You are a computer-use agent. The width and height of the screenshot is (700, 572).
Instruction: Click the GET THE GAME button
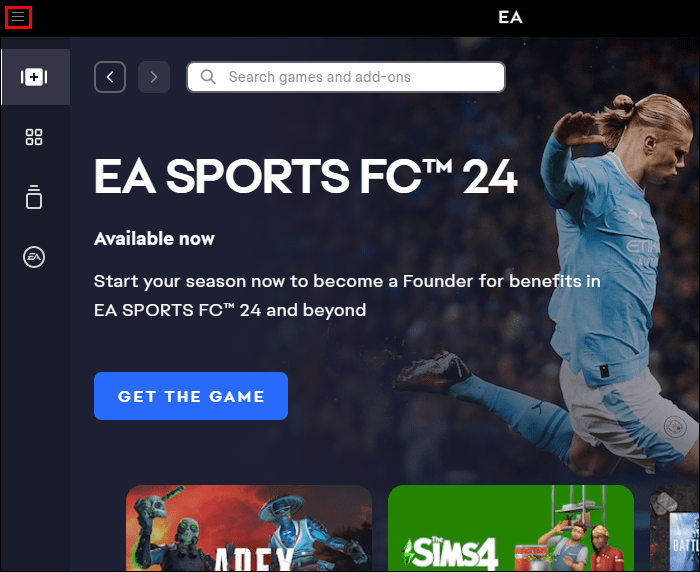coord(191,396)
